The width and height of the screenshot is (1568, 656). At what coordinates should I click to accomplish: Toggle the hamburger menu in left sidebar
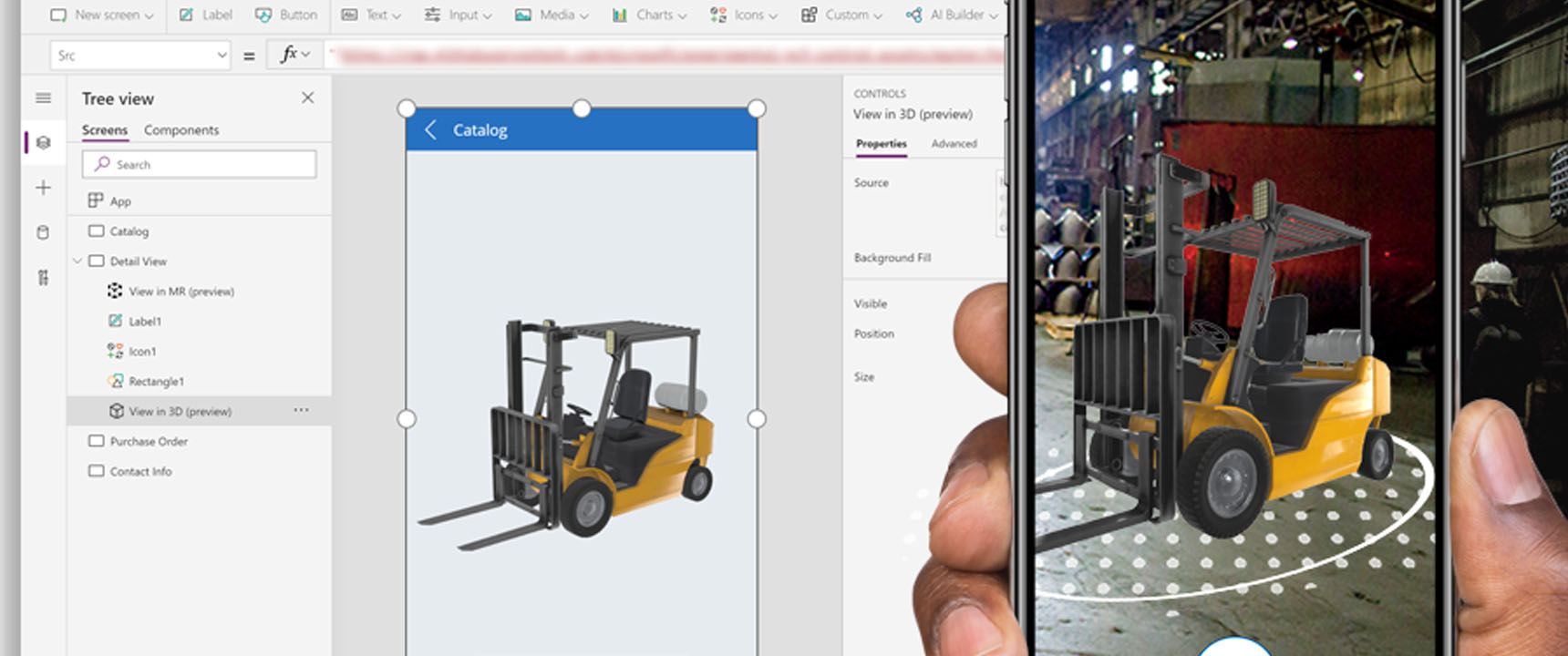click(x=43, y=97)
